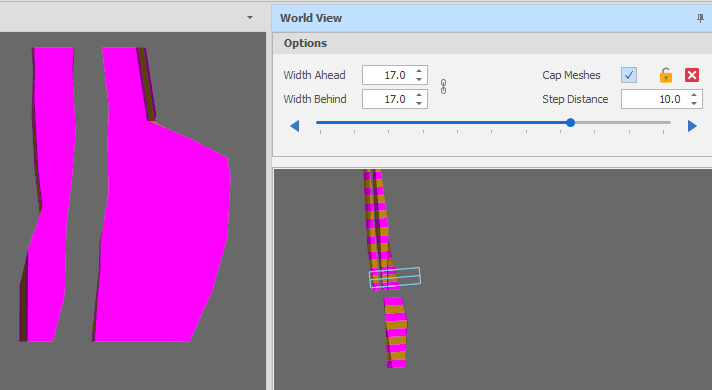Viewport: 712px width, 390px height.
Task: Step slider backward with left blue arrow
Action: 295,126
